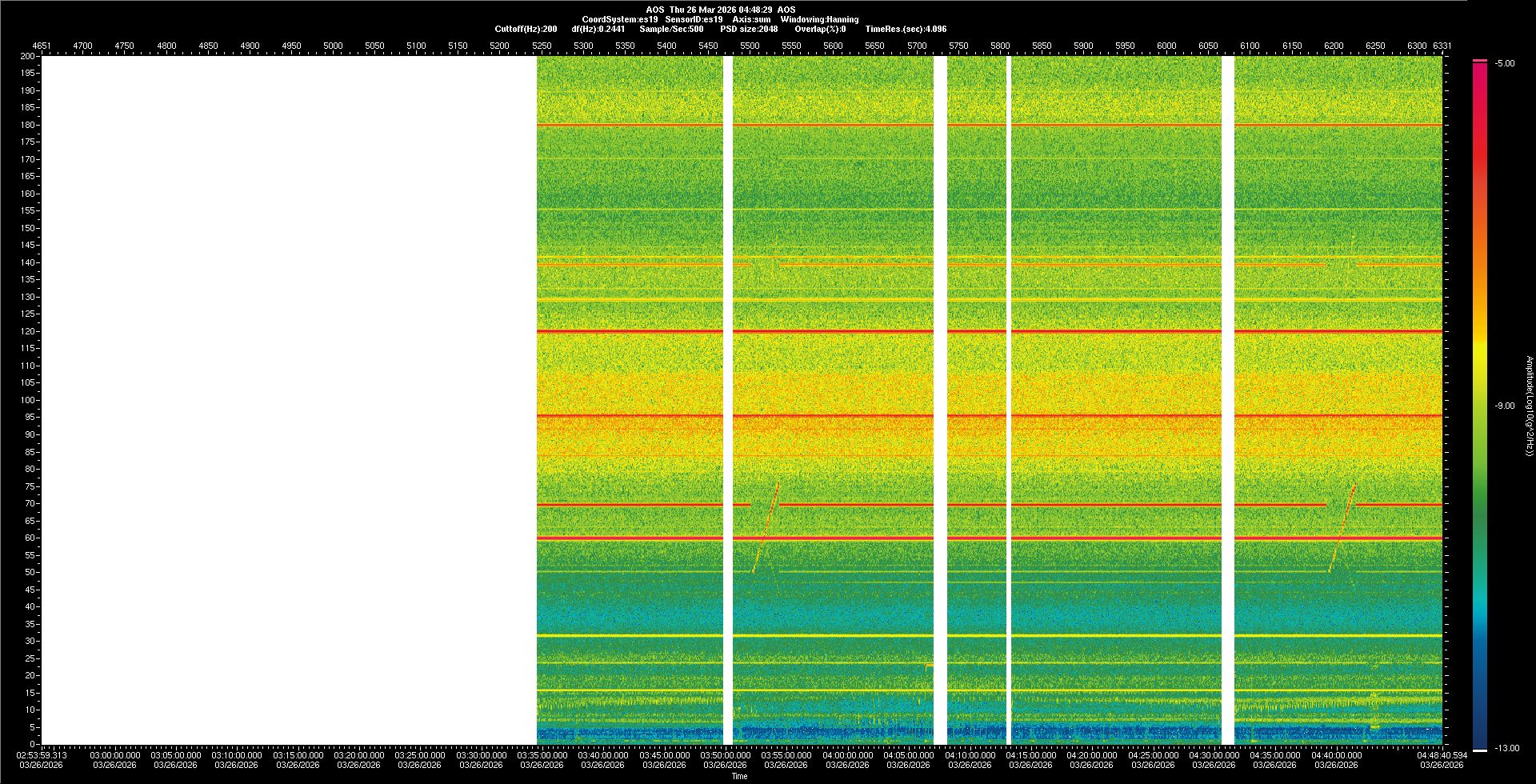Click the -9.00 label on color scale
Image resolution: width=1536 pixels, height=784 pixels.
coord(1504,406)
